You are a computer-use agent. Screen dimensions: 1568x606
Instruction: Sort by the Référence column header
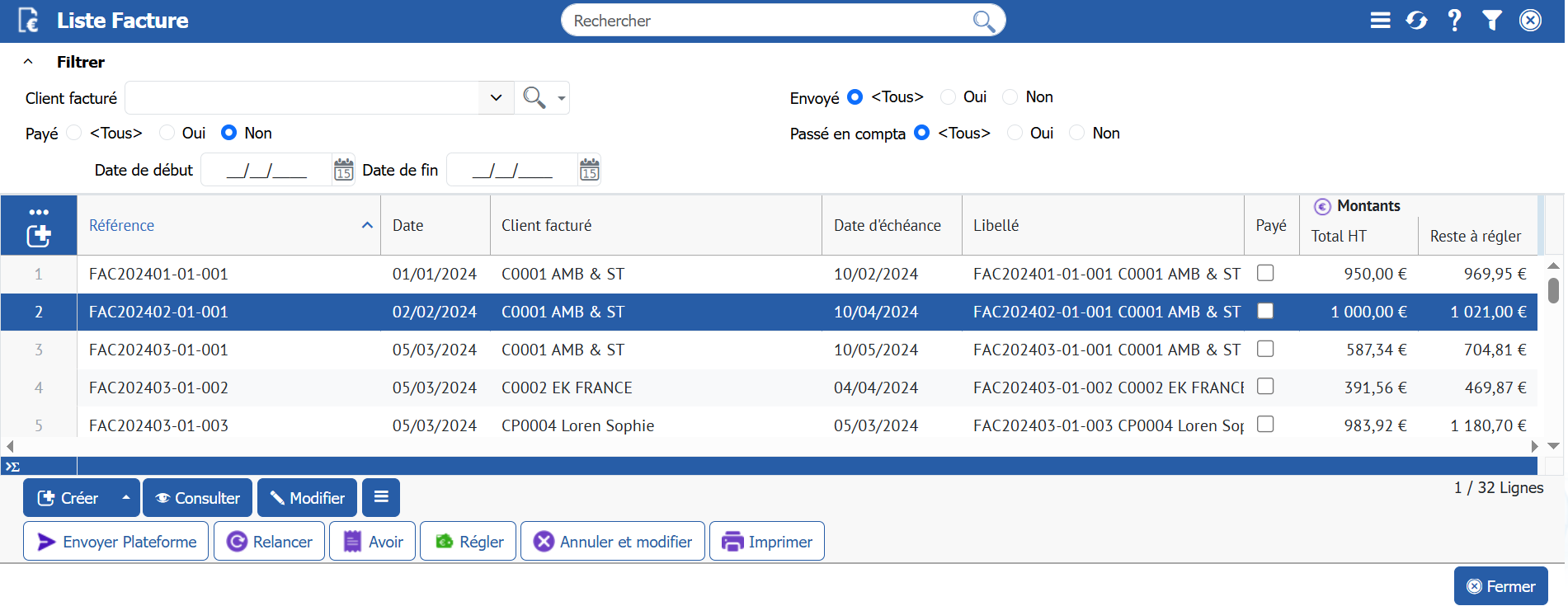[122, 225]
